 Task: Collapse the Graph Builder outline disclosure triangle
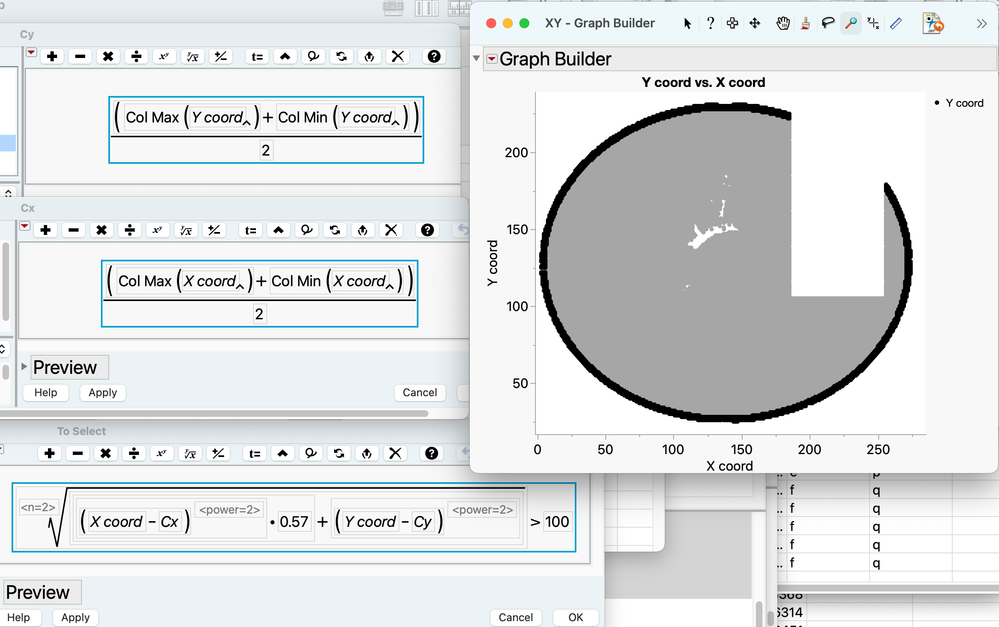[x=476, y=58]
